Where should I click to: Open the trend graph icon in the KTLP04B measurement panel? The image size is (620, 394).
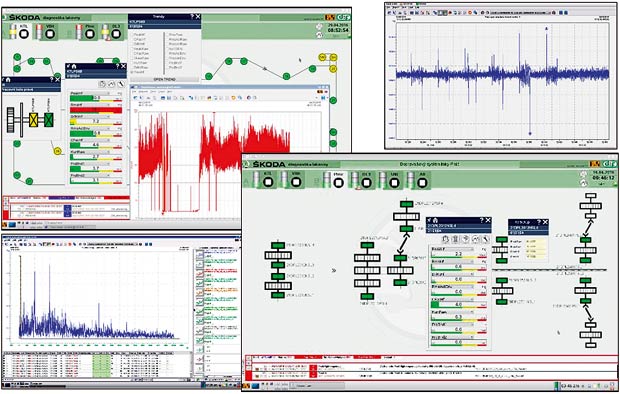click(x=112, y=83)
